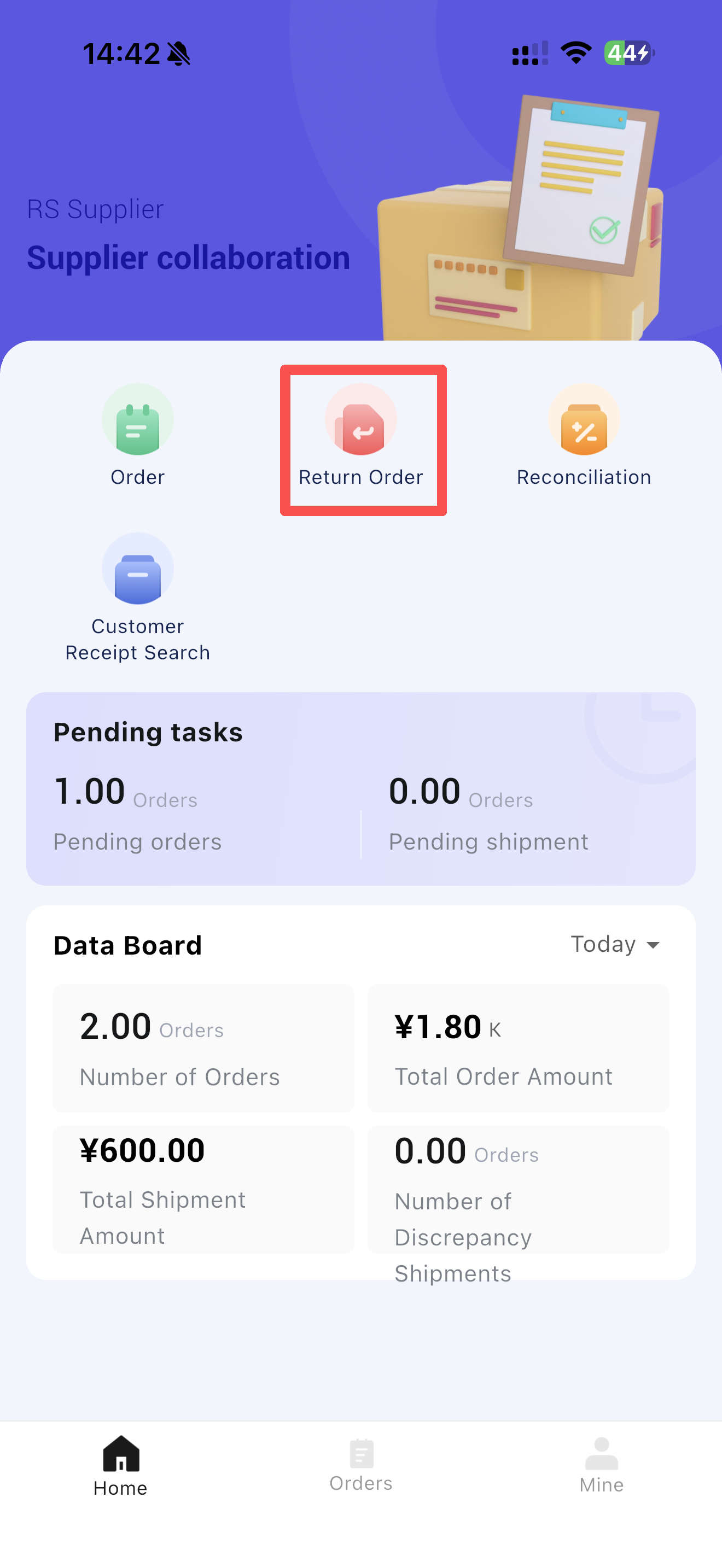Viewport: 722px width, 1568px height.
Task: Open the orange Reconciliation icon
Action: [x=584, y=420]
